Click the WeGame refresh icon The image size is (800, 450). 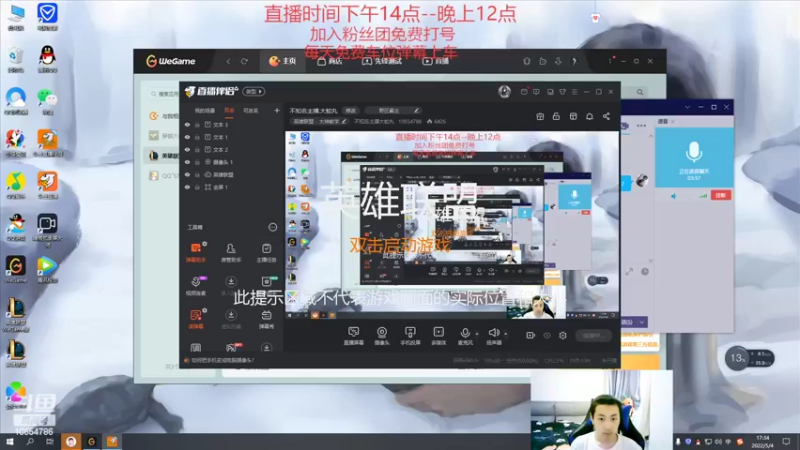[x=244, y=61]
